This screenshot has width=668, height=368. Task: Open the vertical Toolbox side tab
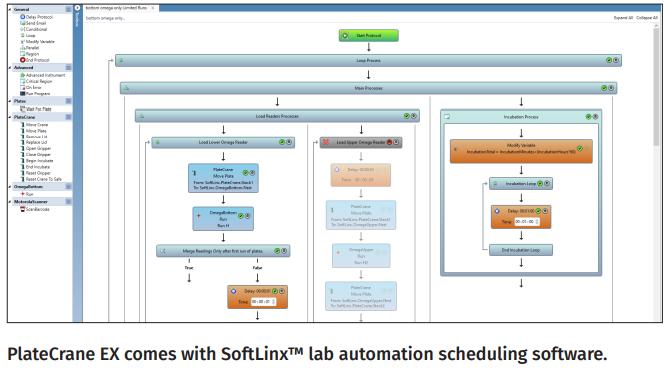[x=77, y=17]
